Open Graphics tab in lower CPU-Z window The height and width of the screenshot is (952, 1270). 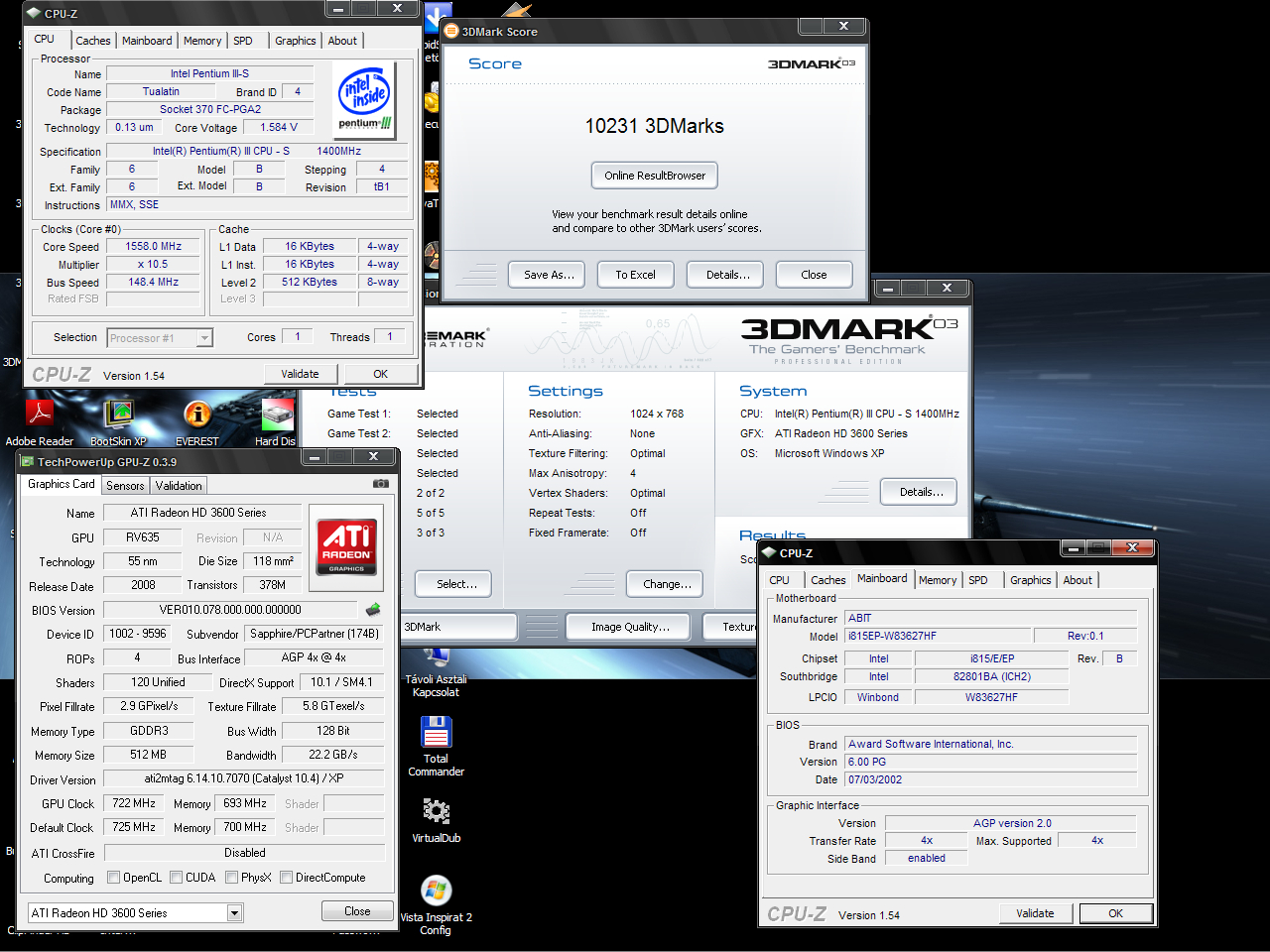[1031, 580]
